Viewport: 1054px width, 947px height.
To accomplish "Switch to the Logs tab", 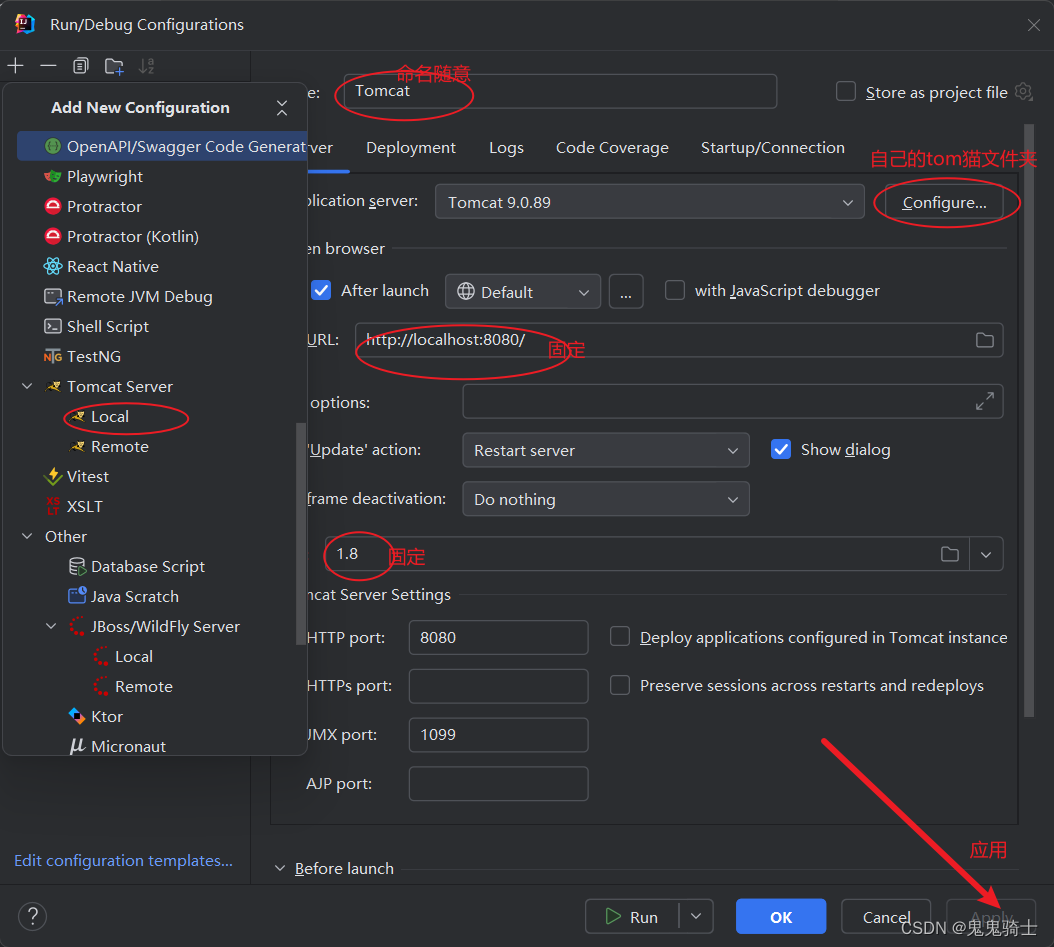I will click(x=506, y=148).
